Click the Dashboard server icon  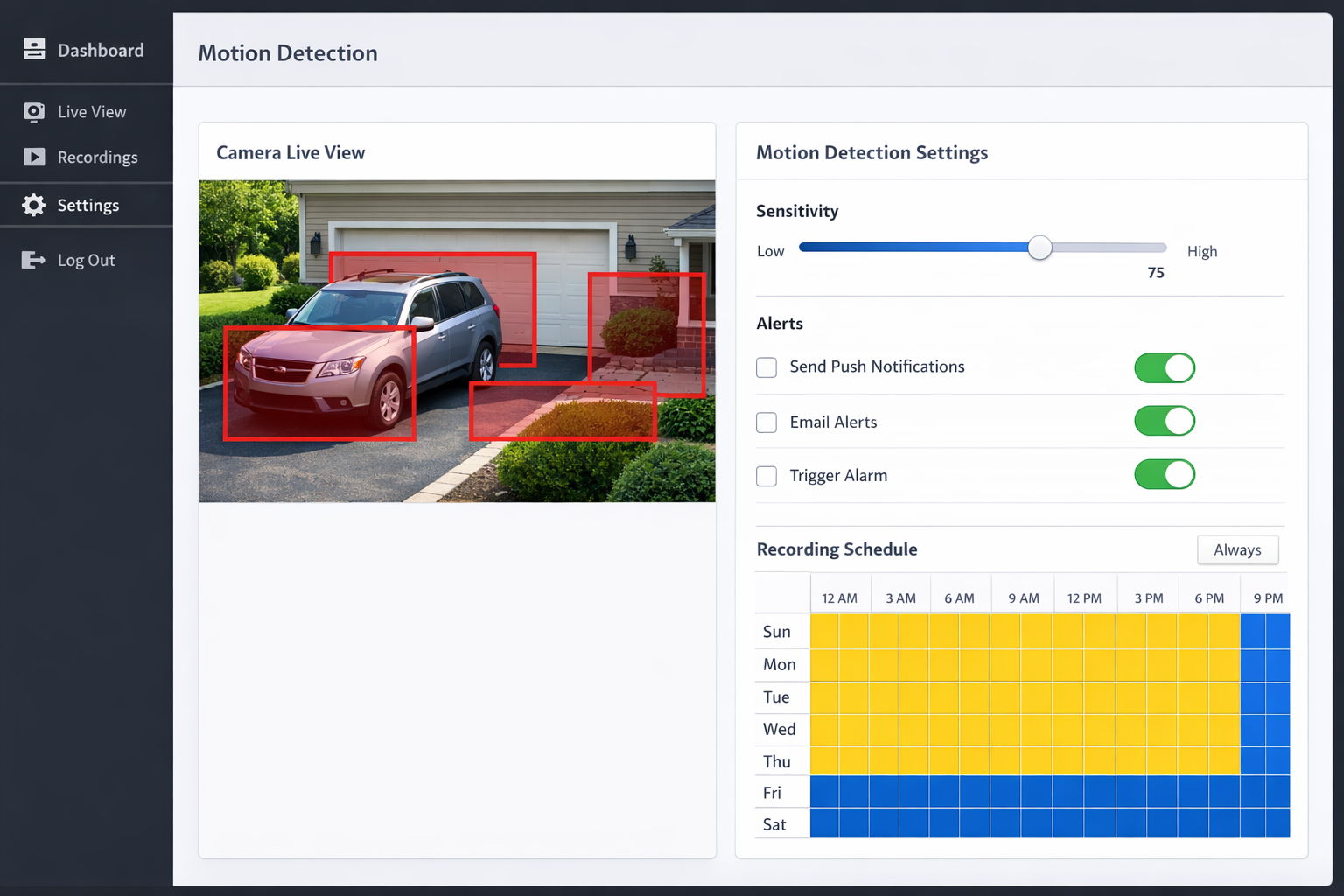pos(34,50)
